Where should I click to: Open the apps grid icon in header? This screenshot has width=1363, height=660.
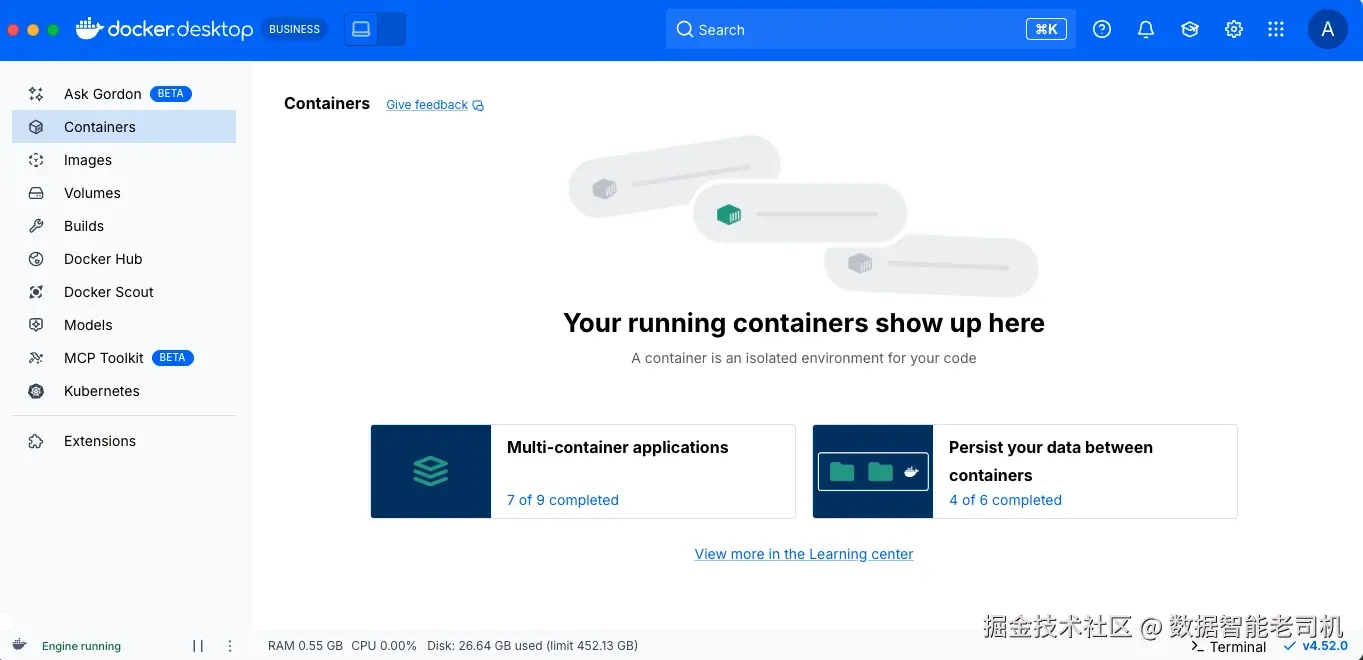[x=1276, y=30]
